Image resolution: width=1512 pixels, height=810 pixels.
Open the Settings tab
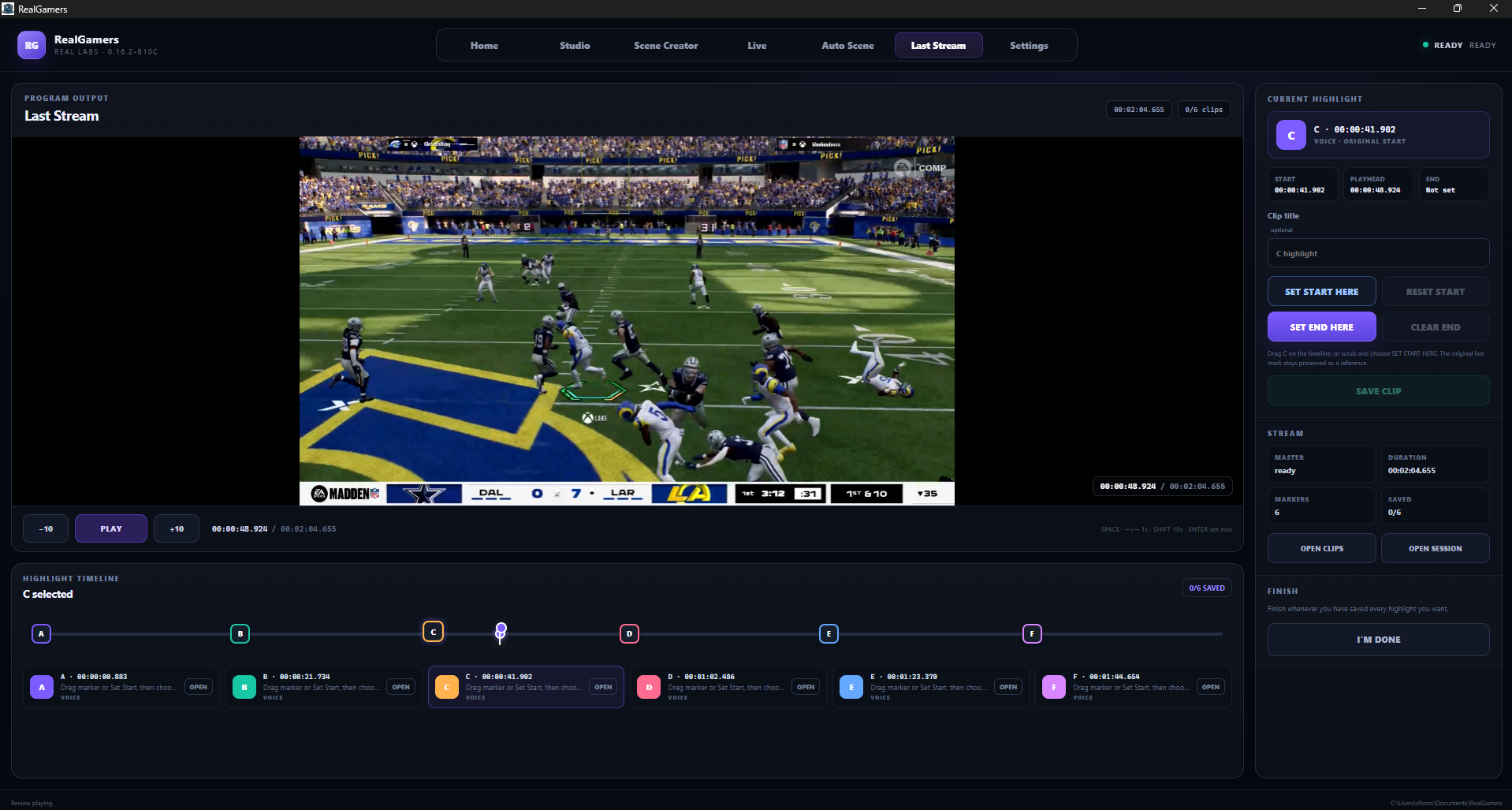[x=1029, y=45]
